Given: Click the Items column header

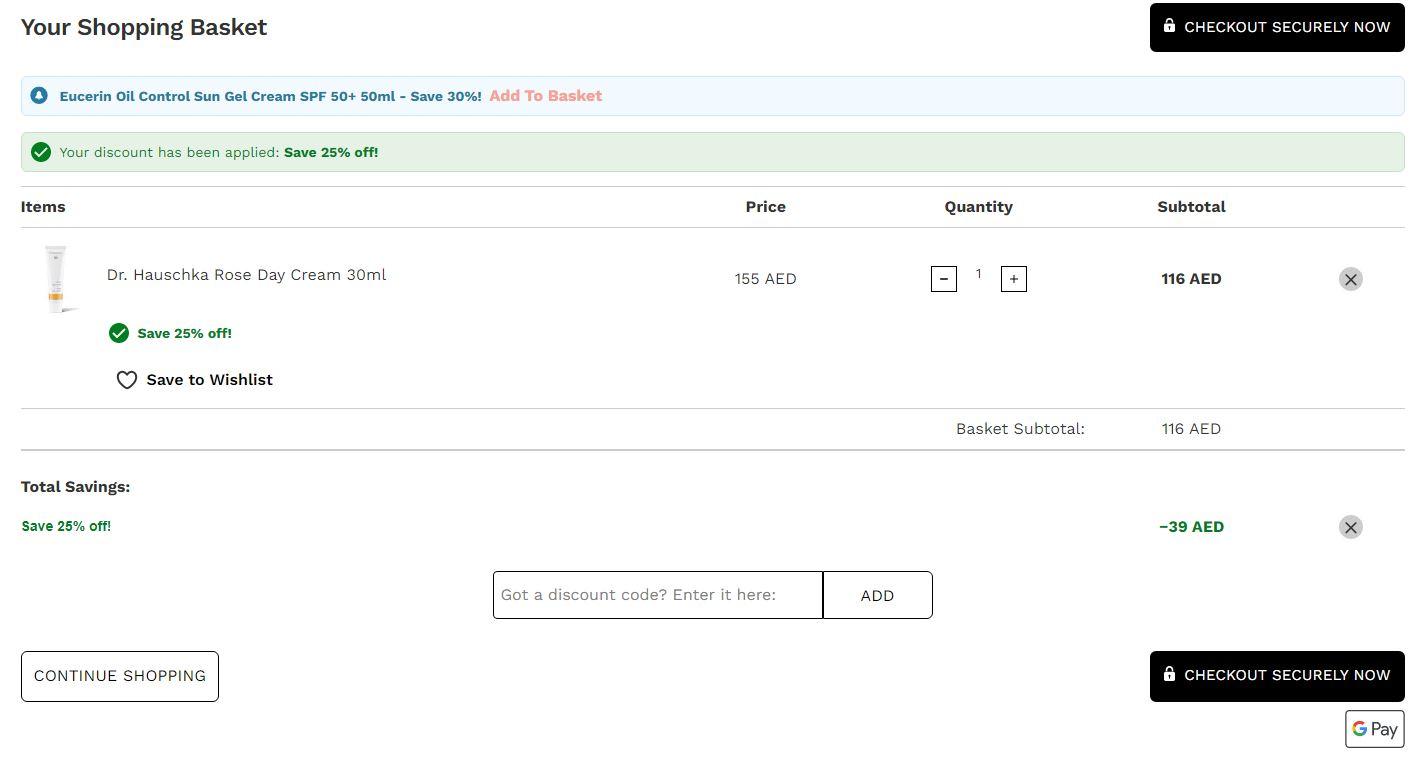Looking at the screenshot, I should 43,207.
